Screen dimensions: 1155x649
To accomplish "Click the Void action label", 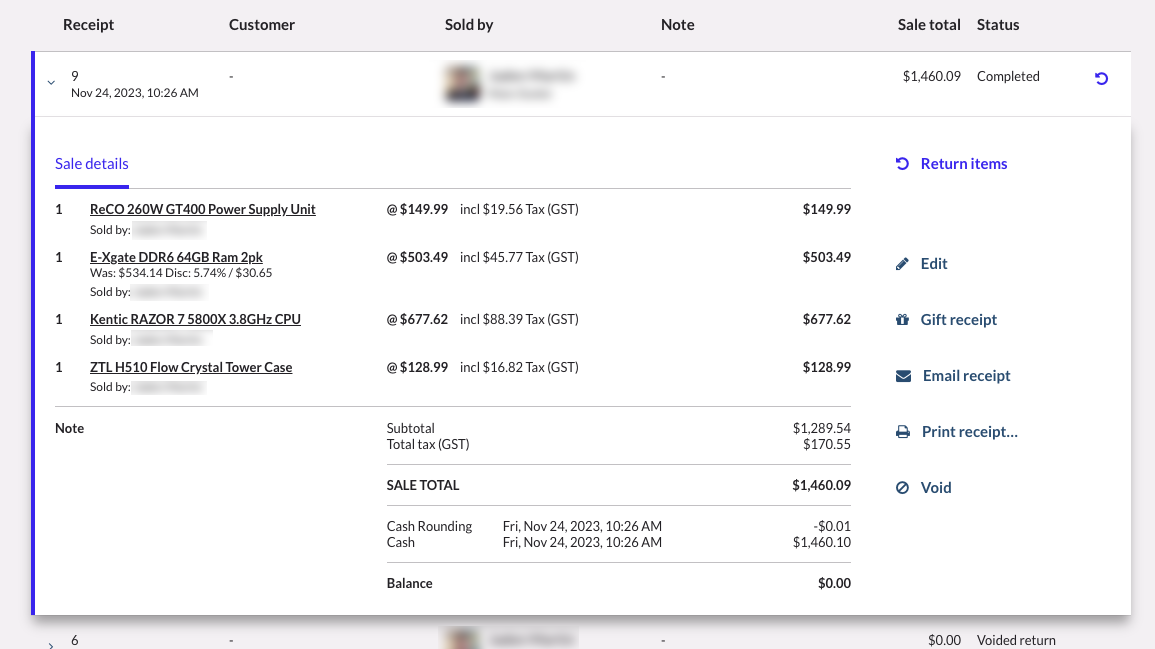I will (936, 487).
